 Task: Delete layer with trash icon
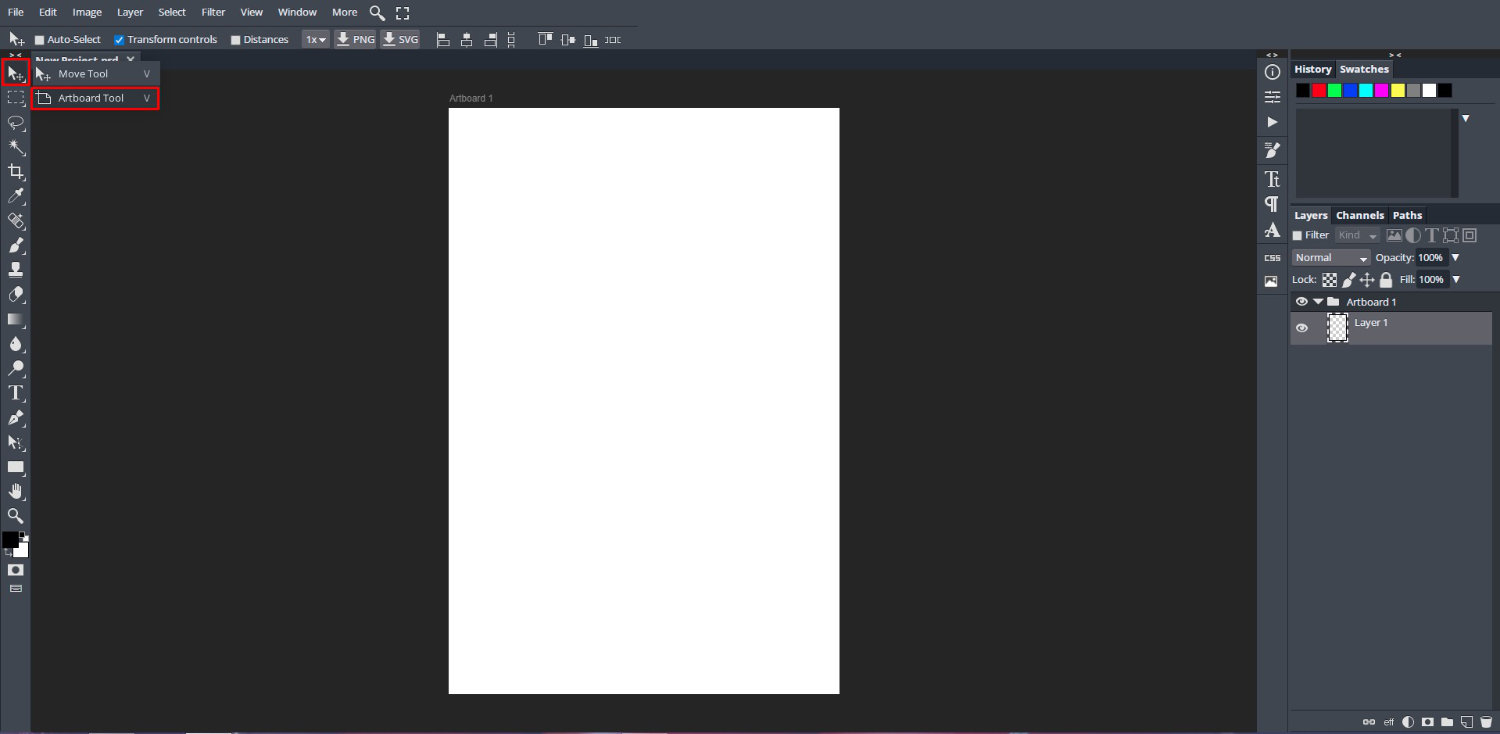pos(1486,722)
